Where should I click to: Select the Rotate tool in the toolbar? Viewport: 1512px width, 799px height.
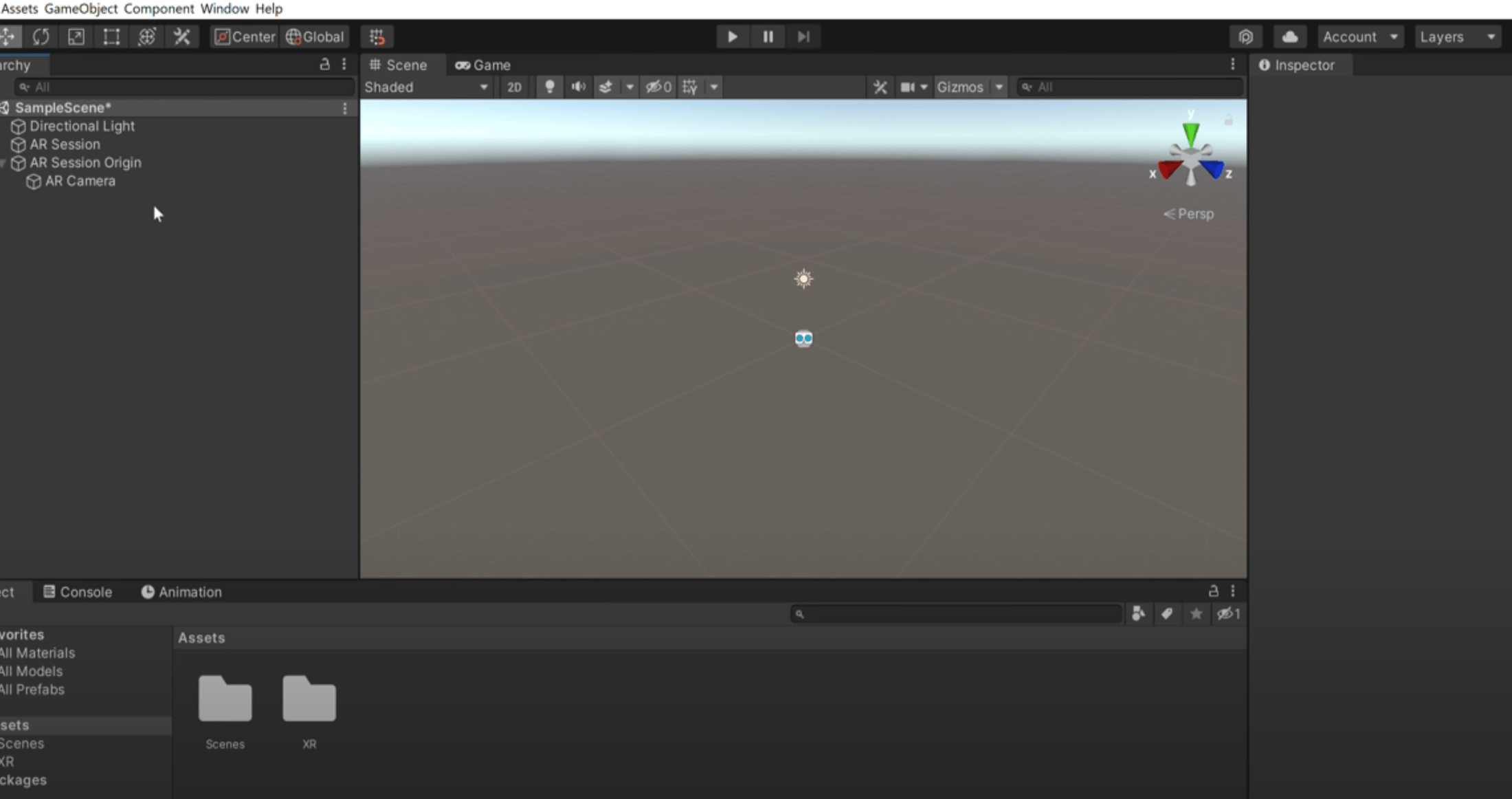pos(41,36)
